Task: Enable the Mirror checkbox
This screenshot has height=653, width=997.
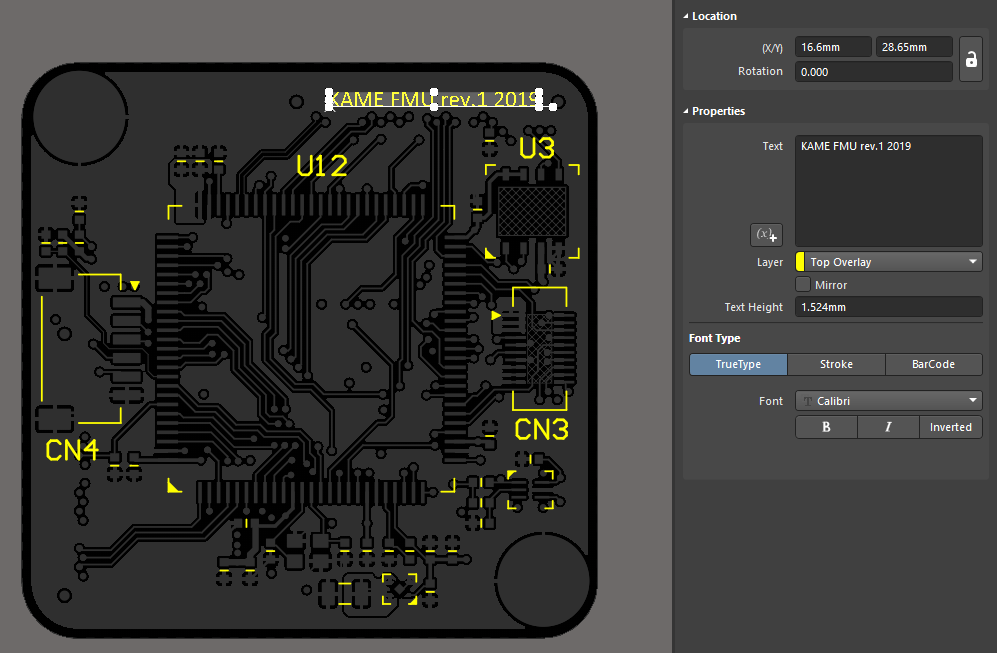Action: (802, 285)
